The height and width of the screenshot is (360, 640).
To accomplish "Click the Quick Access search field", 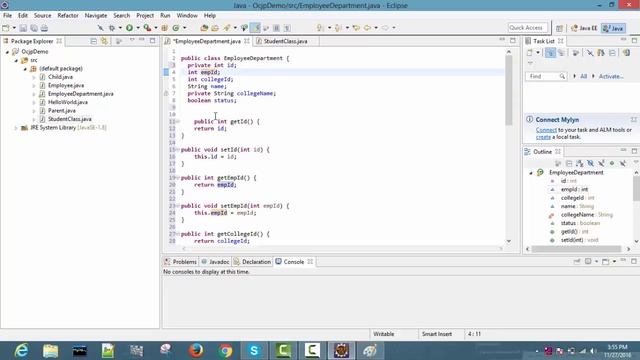I will (x=527, y=28).
